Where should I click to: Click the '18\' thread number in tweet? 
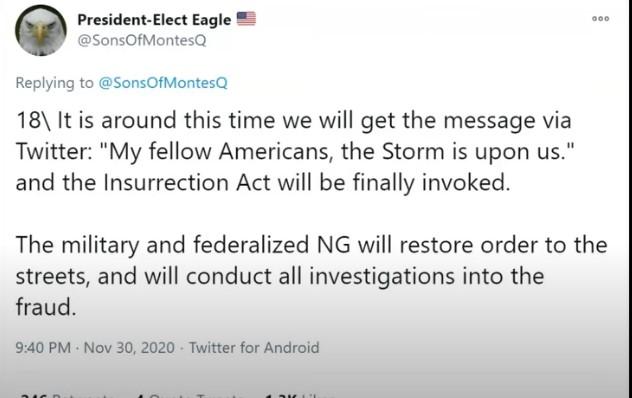(x=33, y=120)
